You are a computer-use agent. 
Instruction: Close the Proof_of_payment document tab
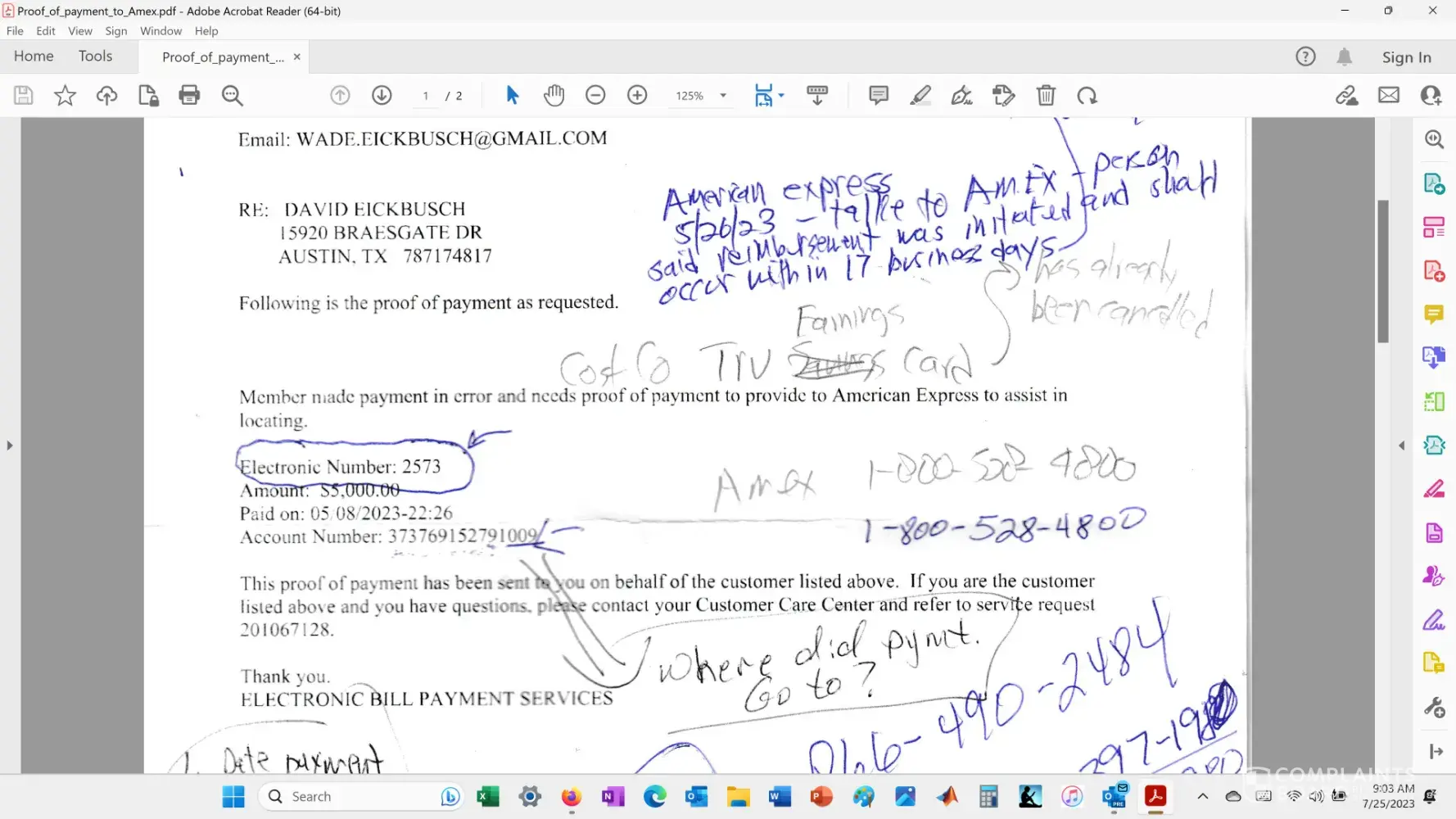(x=297, y=57)
